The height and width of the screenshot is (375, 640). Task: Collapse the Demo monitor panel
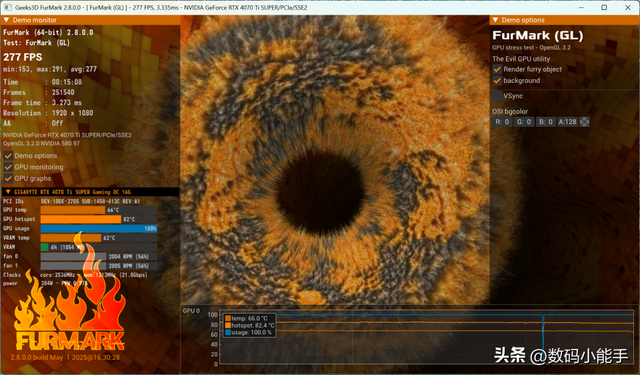click(x=7, y=20)
